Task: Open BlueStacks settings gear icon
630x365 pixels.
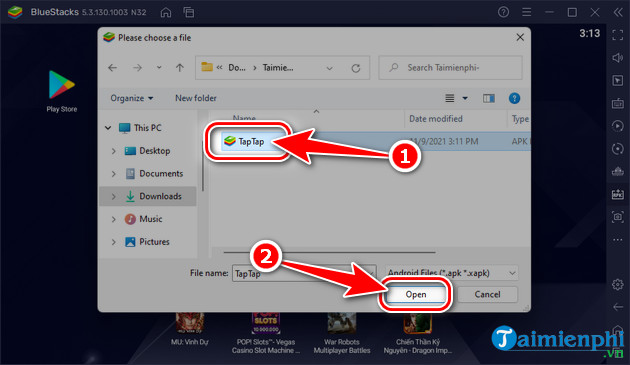Action: (618, 285)
